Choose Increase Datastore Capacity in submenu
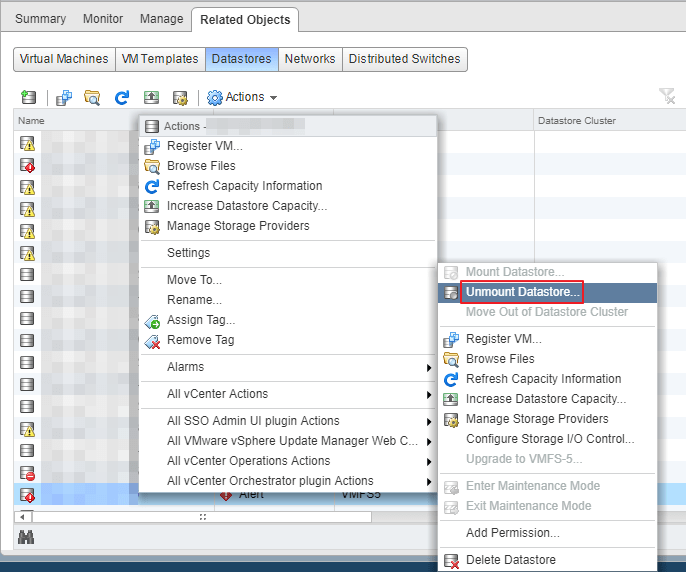The height and width of the screenshot is (572, 686). click(x=547, y=399)
